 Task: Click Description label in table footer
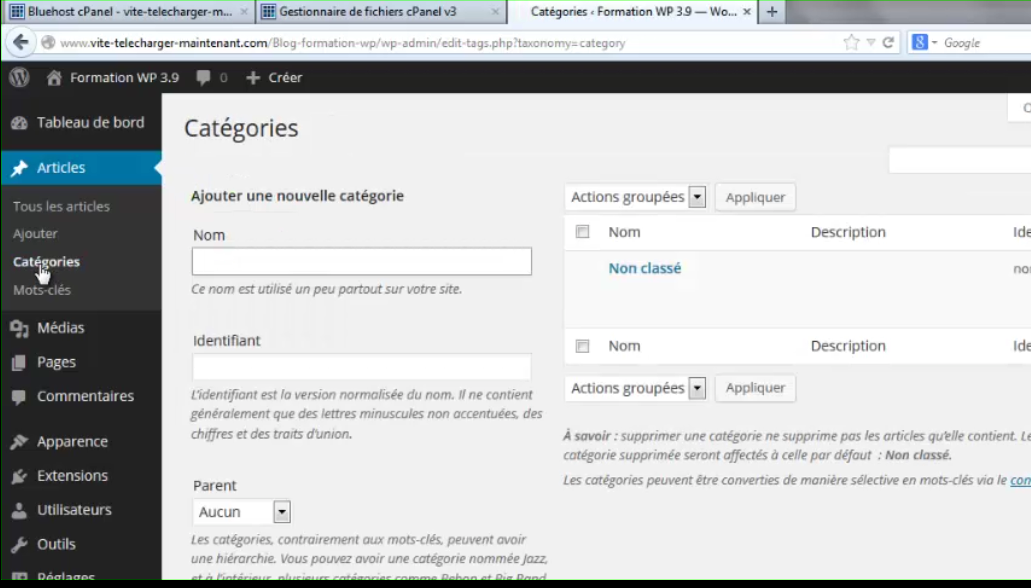[x=848, y=346]
